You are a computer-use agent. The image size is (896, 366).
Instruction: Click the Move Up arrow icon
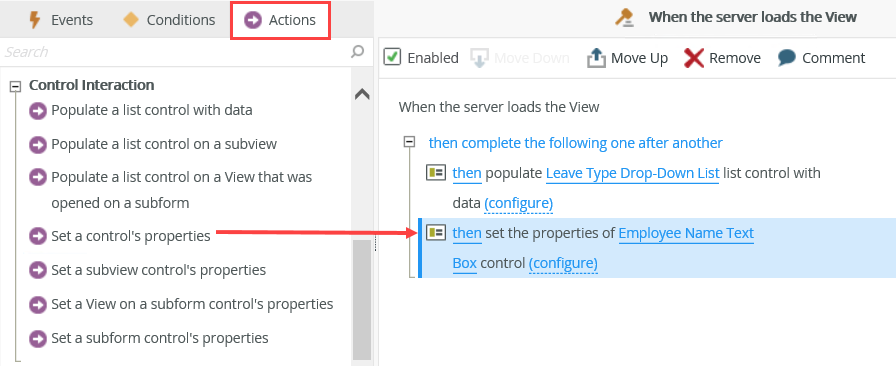[596, 58]
